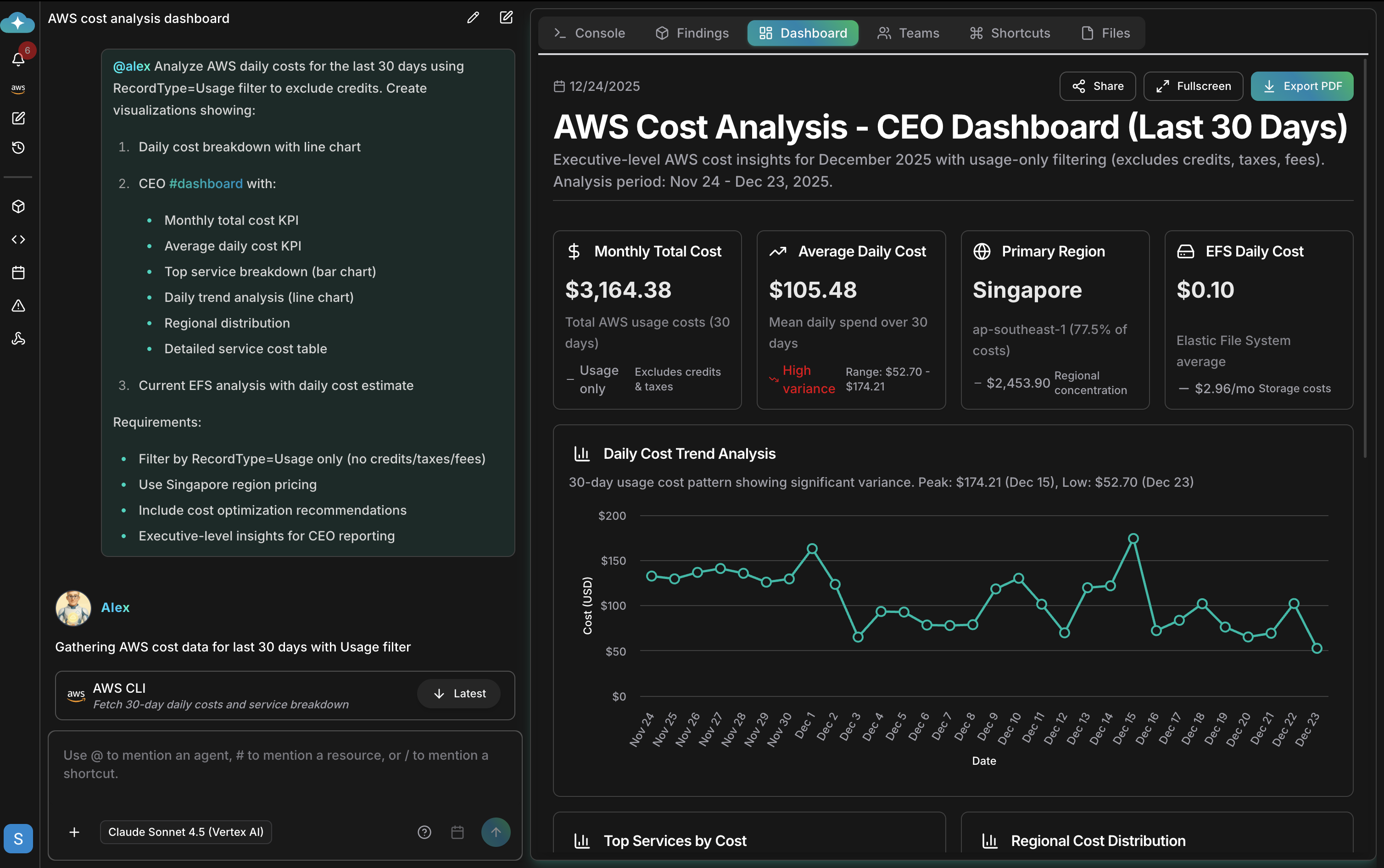Switch to the Console tab
The image size is (1384, 868).
(x=589, y=33)
